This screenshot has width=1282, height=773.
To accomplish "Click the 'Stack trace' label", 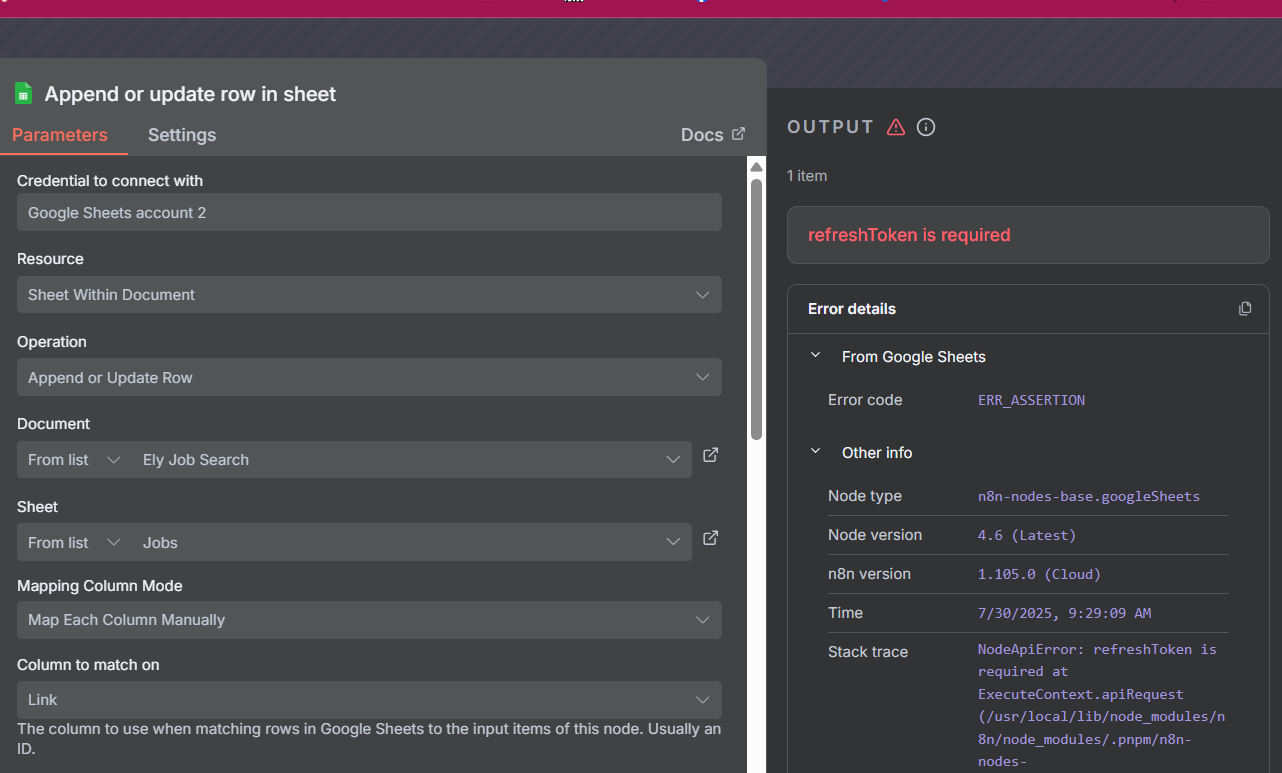I will tap(868, 652).
